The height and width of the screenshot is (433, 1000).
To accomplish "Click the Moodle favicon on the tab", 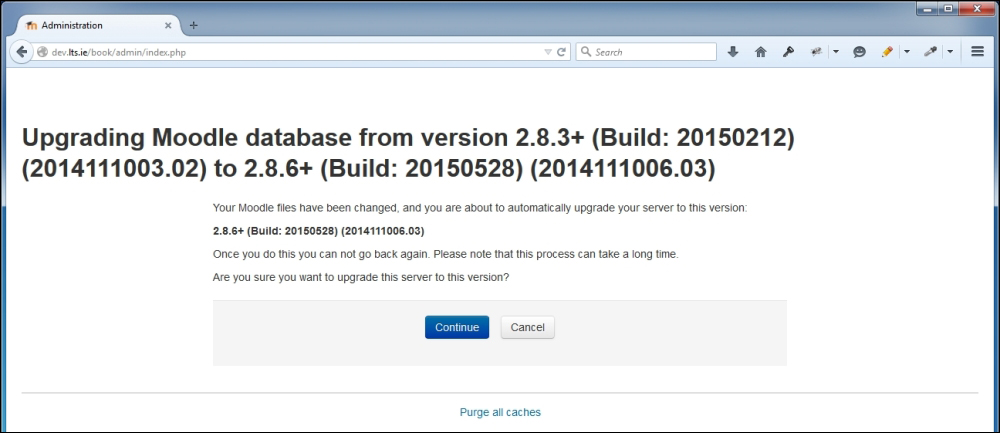I will coord(31,26).
